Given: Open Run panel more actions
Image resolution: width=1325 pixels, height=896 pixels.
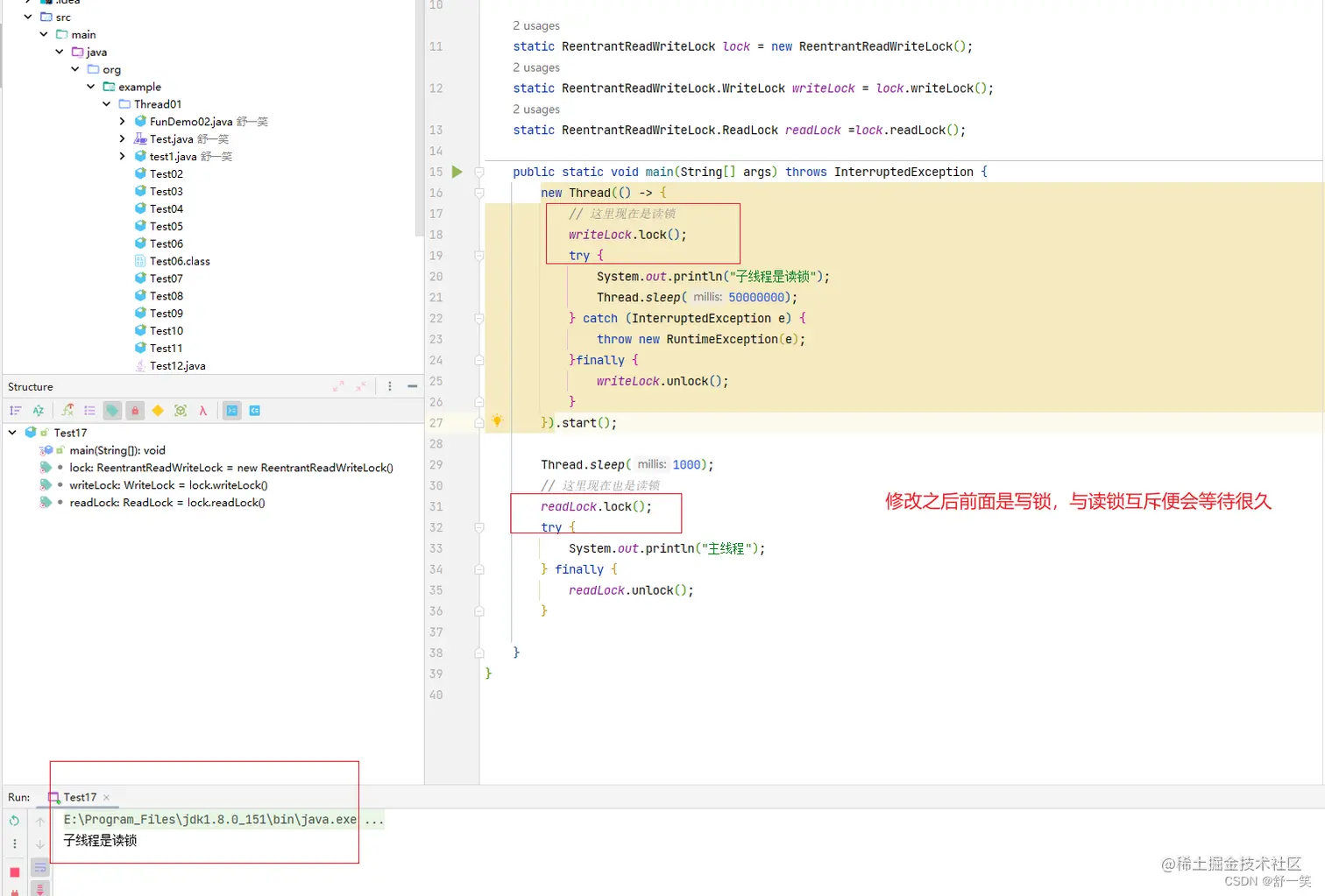Looking at the screenshot, I should (x=14, y=843).
